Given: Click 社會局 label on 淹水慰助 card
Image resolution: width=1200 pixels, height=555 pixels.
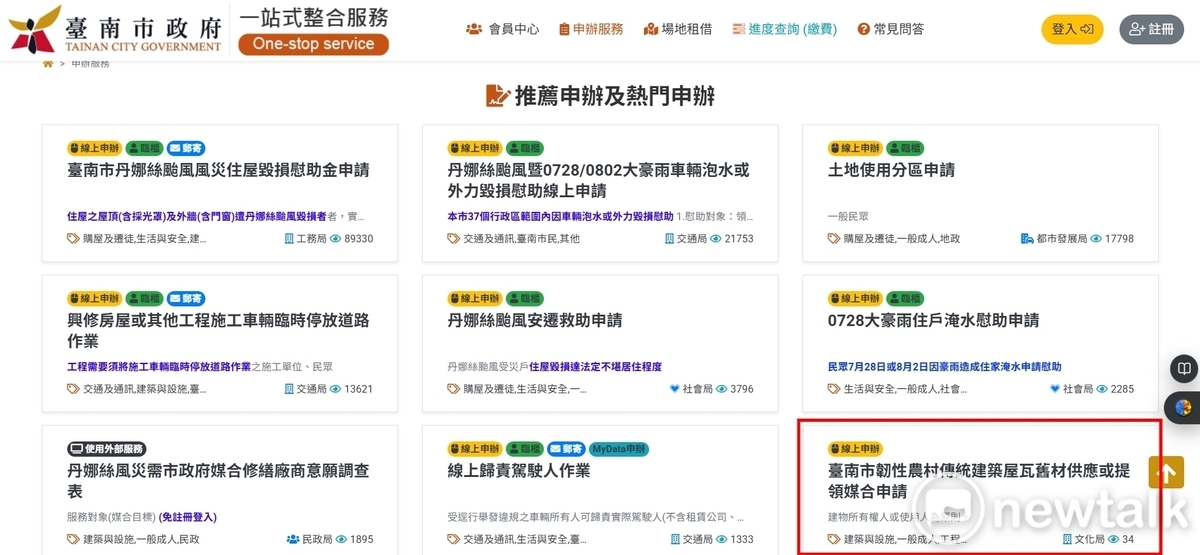Looking at the screenshot, I should tap(1071, 389).
